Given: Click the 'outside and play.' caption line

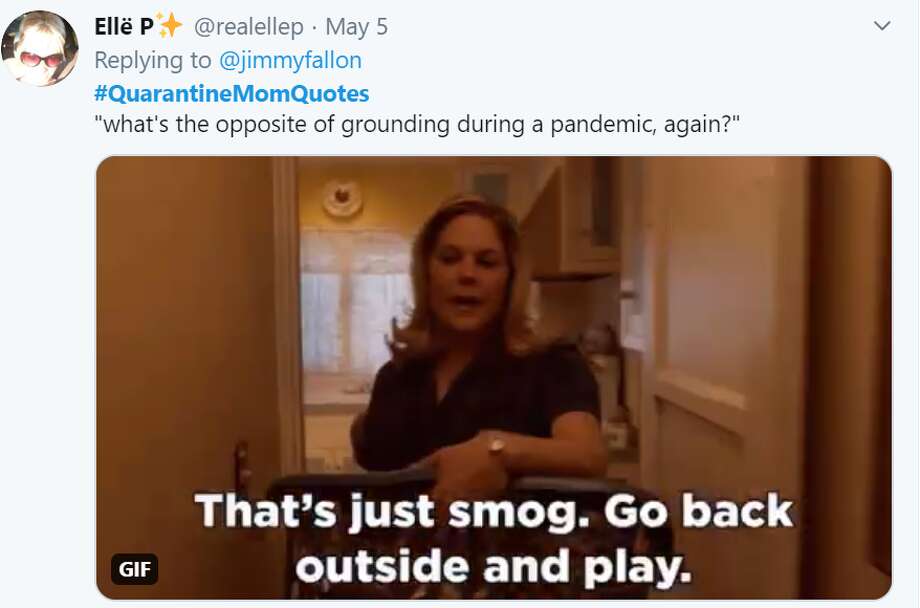Looking at the screenshot, I should pos(493,567).
